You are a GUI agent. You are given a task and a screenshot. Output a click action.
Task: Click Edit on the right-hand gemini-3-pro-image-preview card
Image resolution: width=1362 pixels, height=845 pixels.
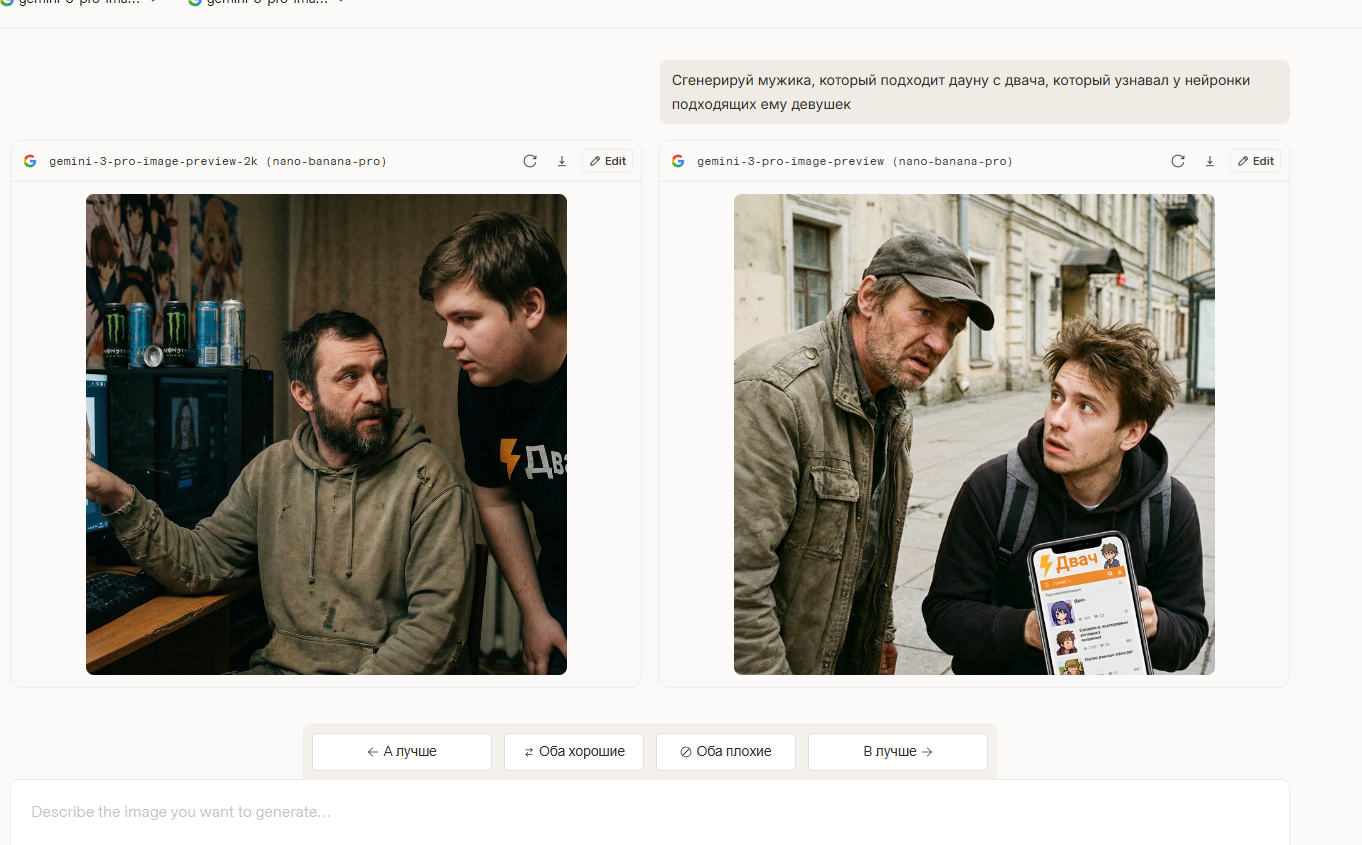1255,161
